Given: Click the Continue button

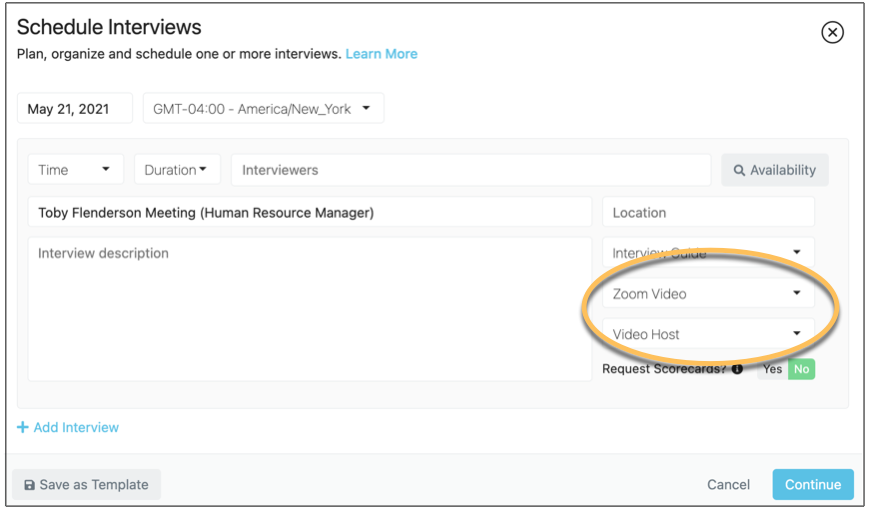Looking at the screenshot, I should coord(813,484).
